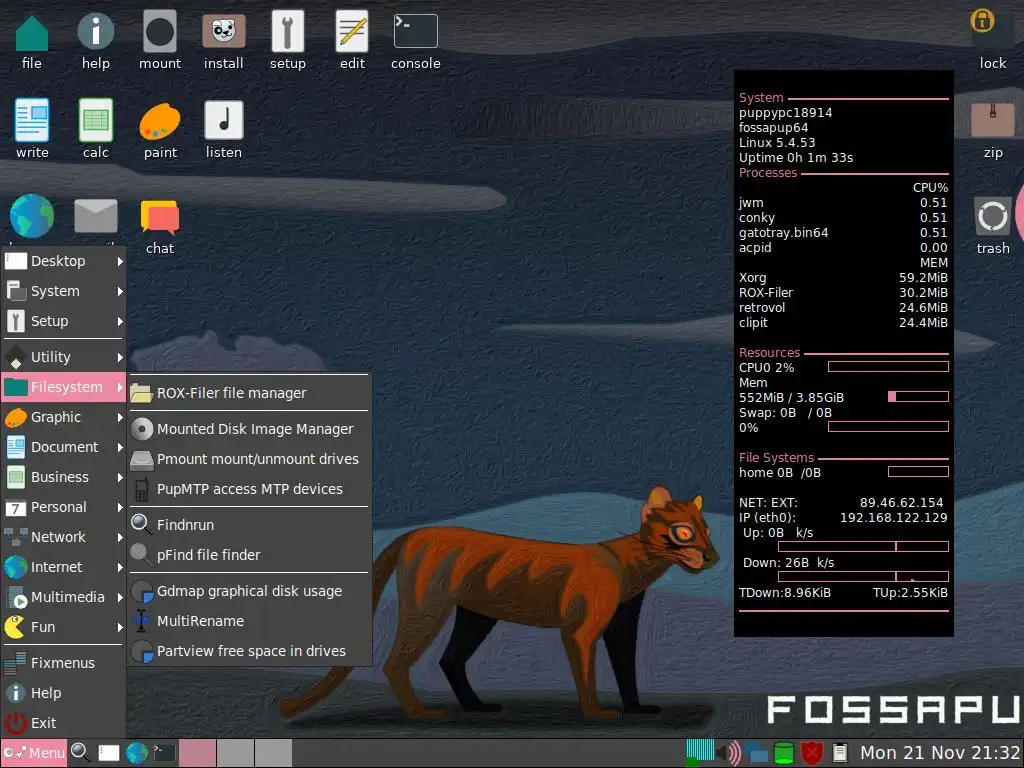This screenshot has height=768, width=1024.
Task: Open pFind file finder
Action: 249,555
